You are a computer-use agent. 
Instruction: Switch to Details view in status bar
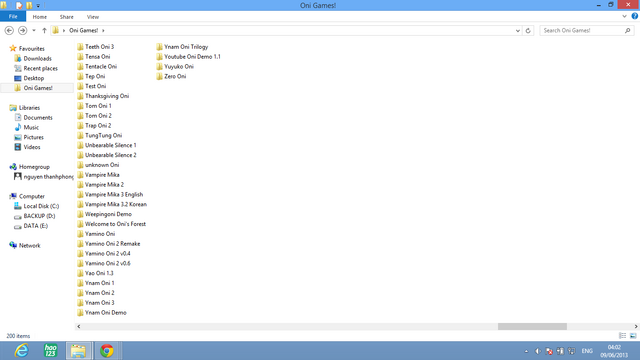click(622, 336)
